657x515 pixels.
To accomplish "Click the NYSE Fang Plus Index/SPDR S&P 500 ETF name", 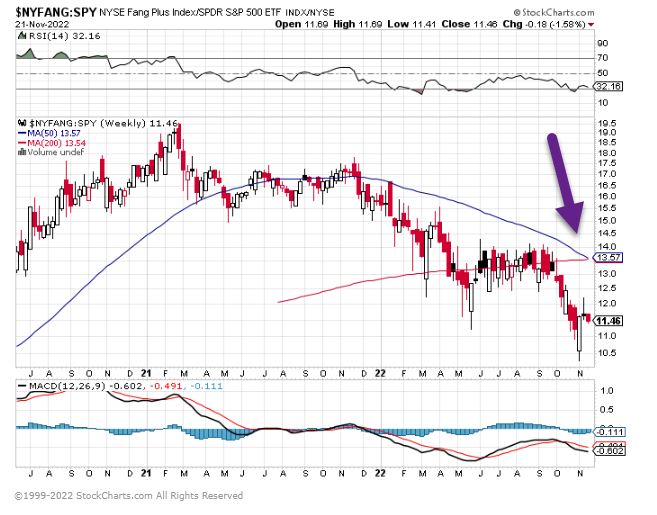I will (x=190, y=12).
